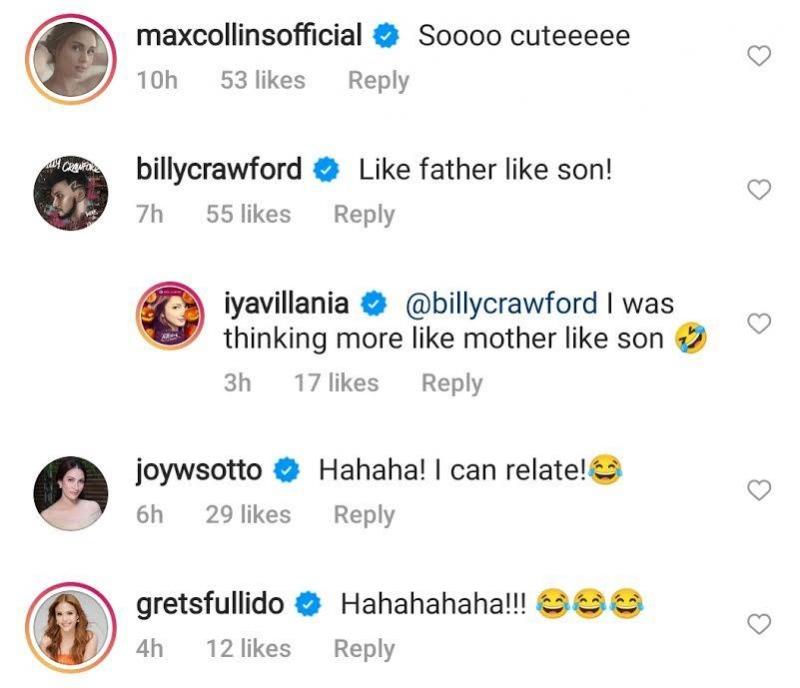This screenshot has height=688, width=800.
Task: Like maxcollinsofficial's comment with the heart
Action: [760, 56]
